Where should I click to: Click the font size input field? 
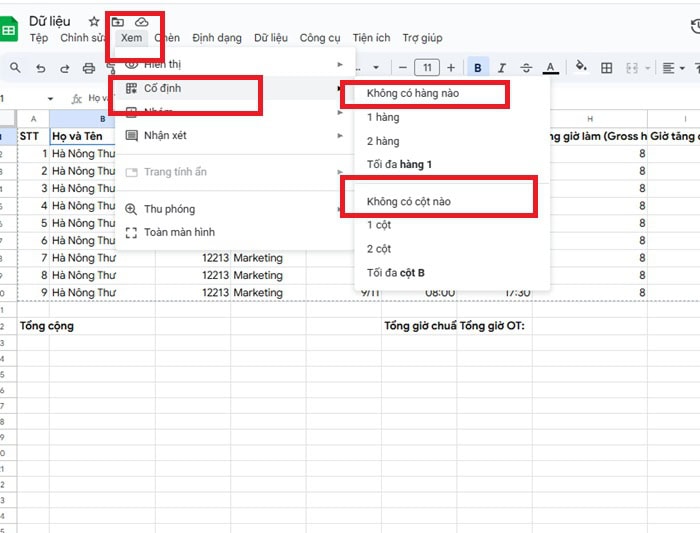tap(427, 68)
